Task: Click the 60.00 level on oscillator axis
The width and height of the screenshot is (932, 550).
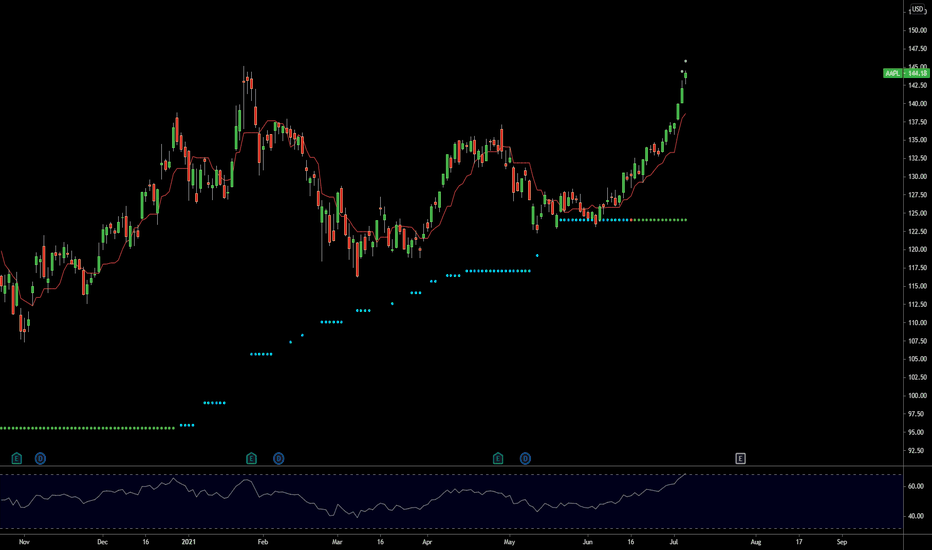Action: coord(915,486)
